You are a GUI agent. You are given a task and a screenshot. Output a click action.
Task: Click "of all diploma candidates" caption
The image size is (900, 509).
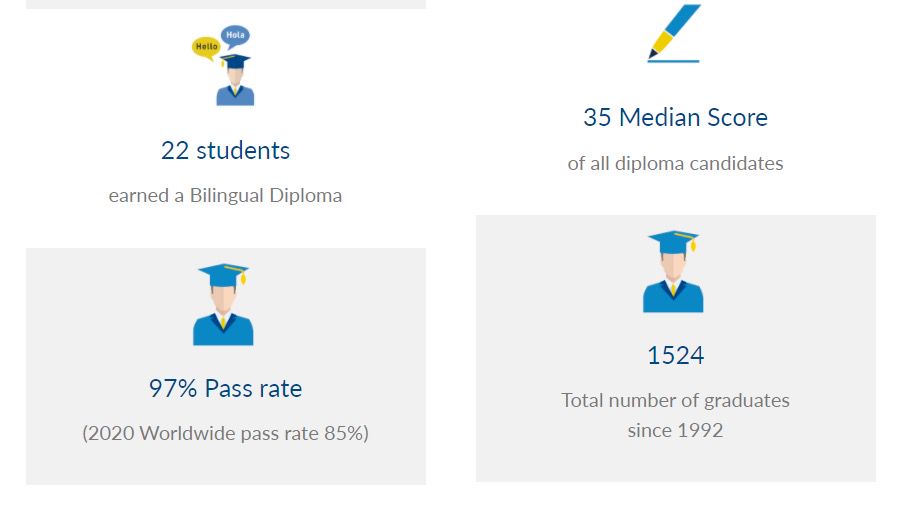(x=675, y=163)
